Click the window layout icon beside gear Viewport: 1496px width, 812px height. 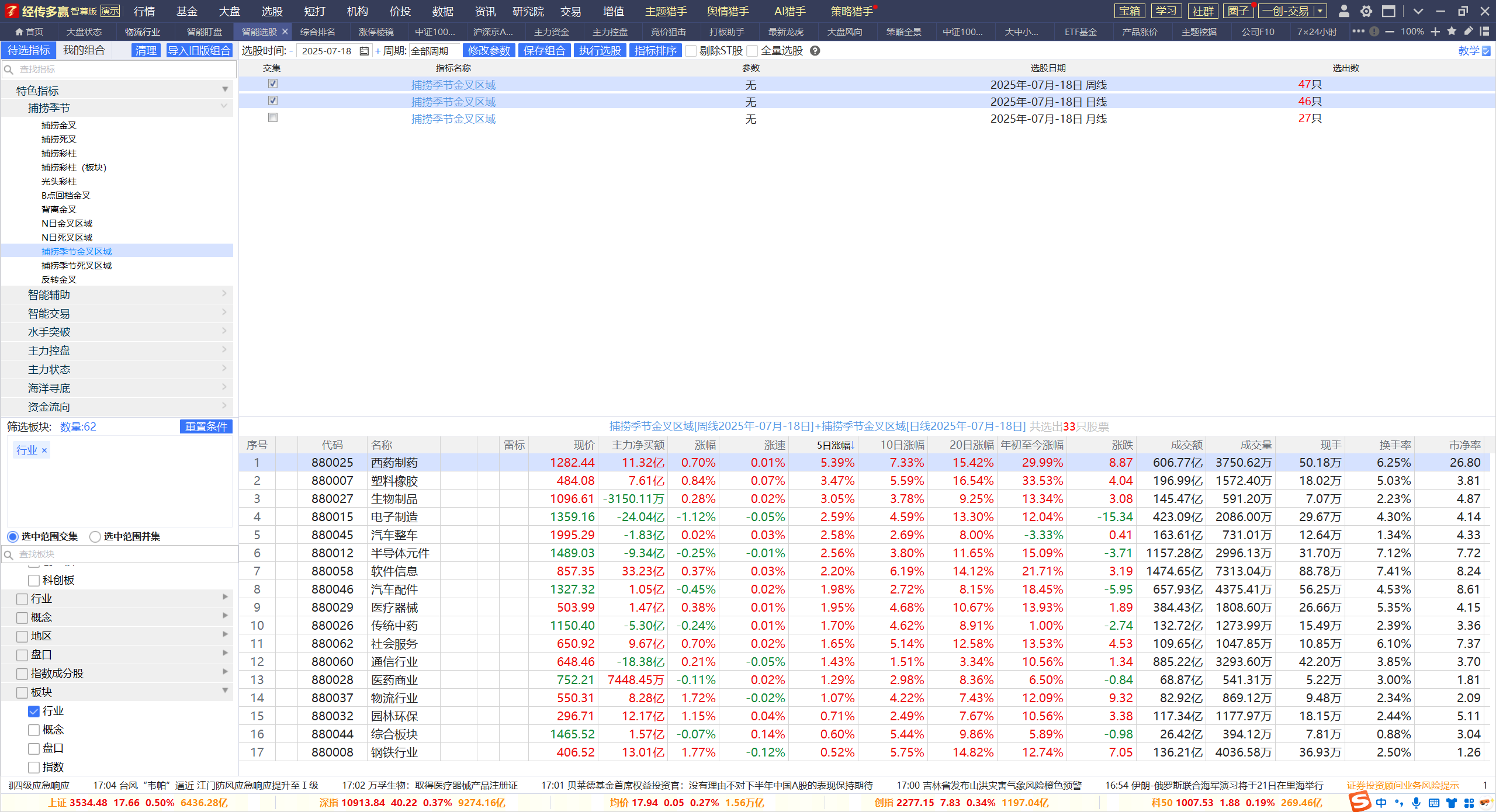[x=1388, y=11]
